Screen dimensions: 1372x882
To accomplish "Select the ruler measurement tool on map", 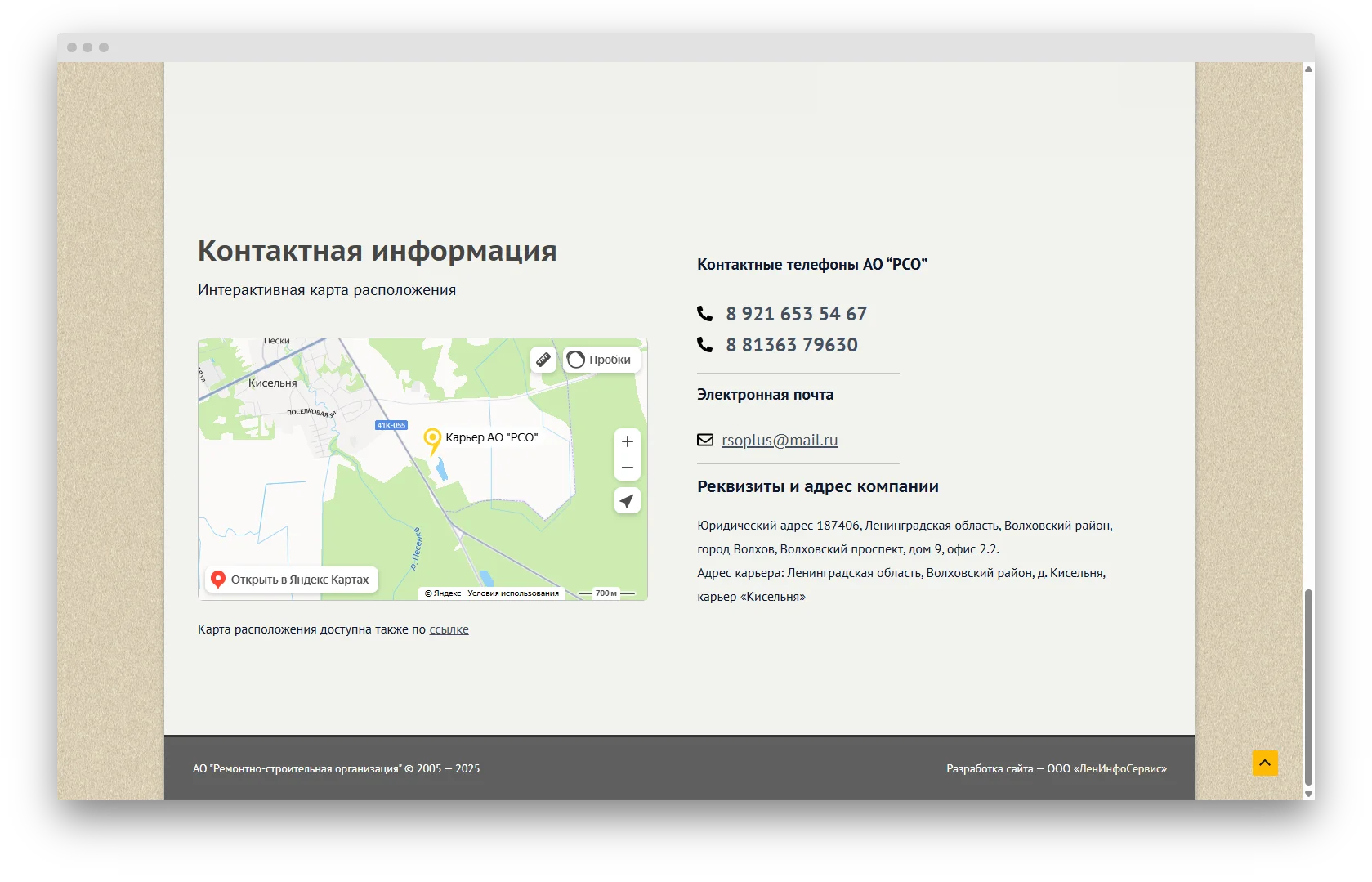I will point(543,360).
